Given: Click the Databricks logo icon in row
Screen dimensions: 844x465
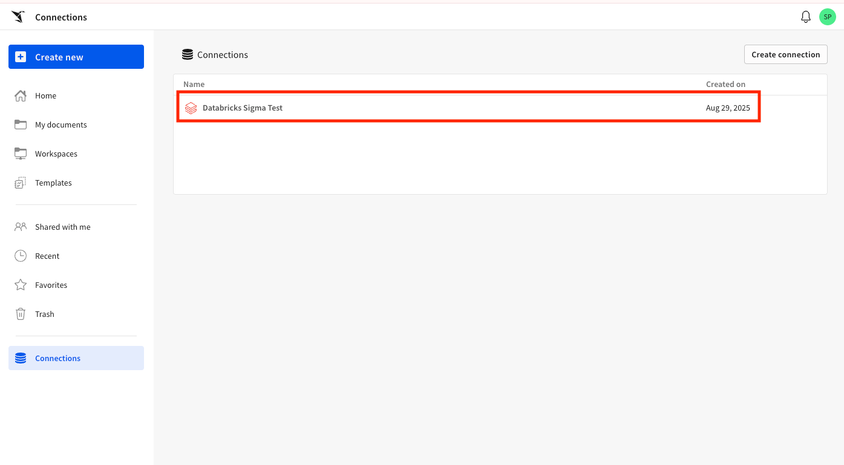Looking at the screenshot, I should coord(191,108).
